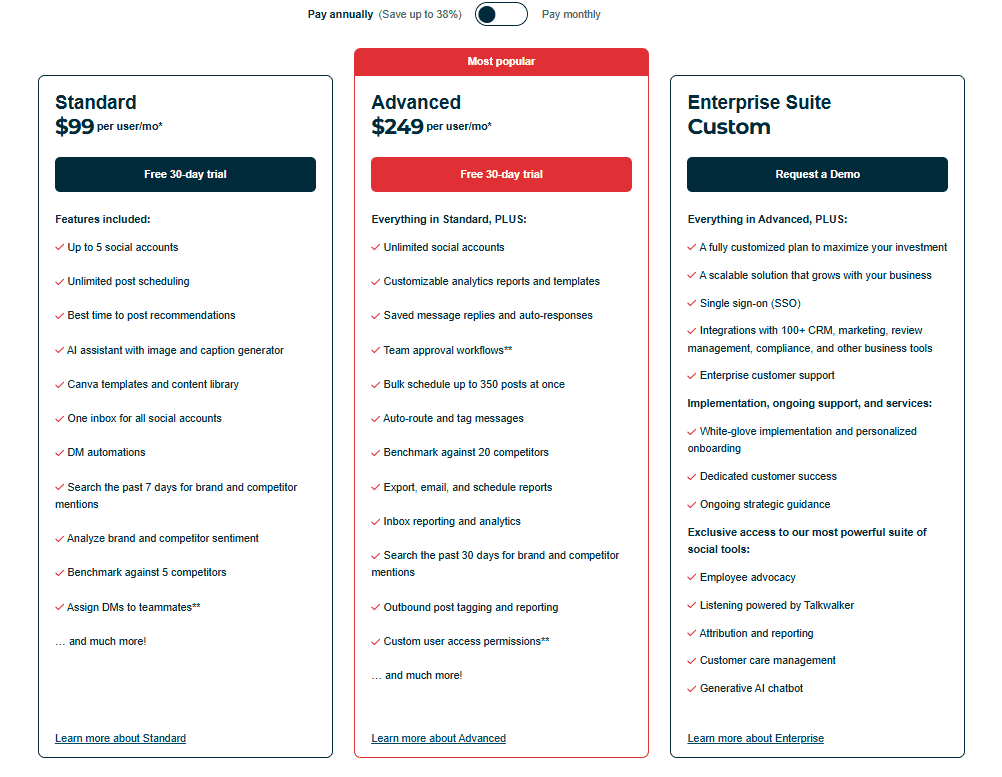Click the checkmark next to "Single sign-on (SSO)"
This screenshot has height=777, width=1002.
click(692, 302)
